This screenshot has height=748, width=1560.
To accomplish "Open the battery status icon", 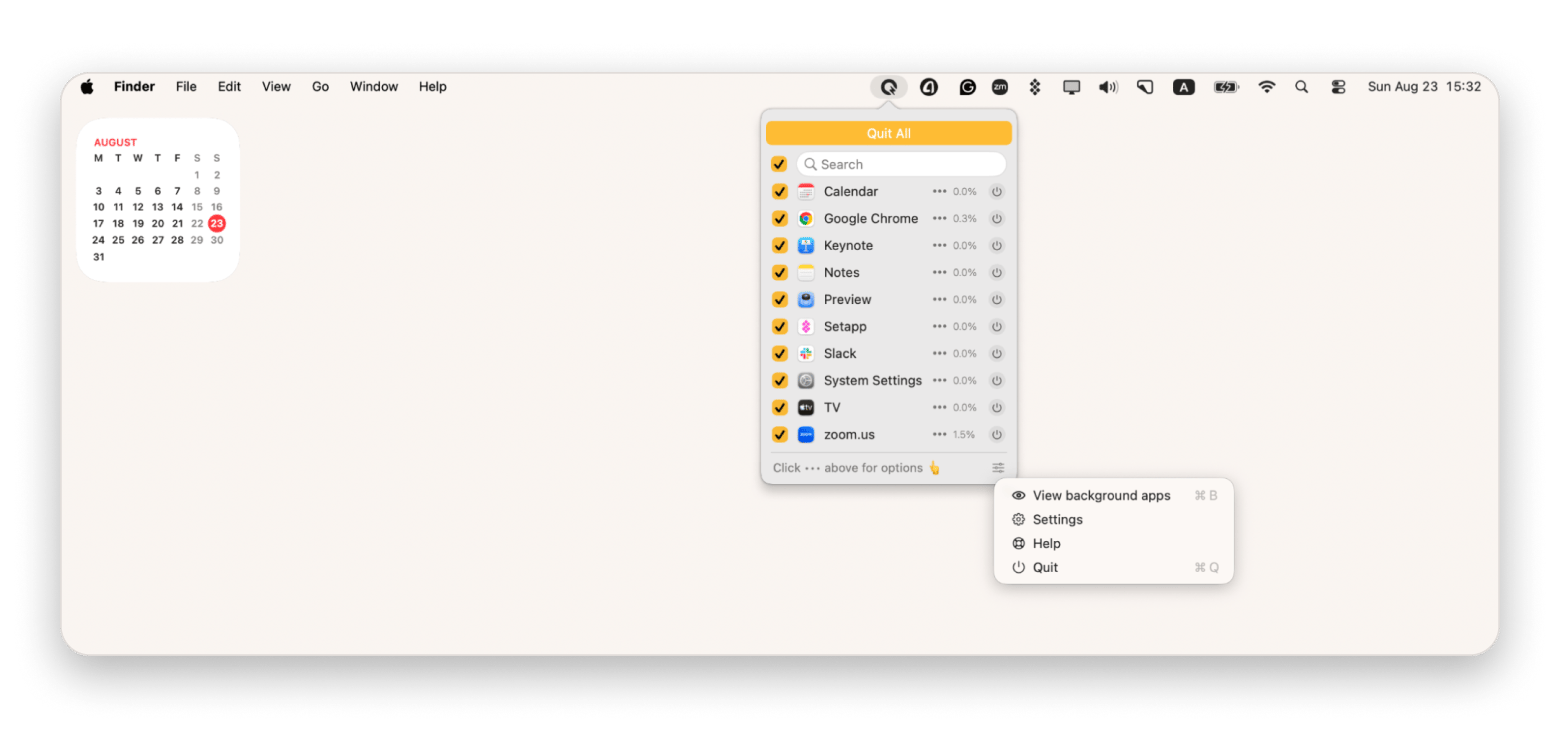I will pyautogui.click(x=1226, y=87).
